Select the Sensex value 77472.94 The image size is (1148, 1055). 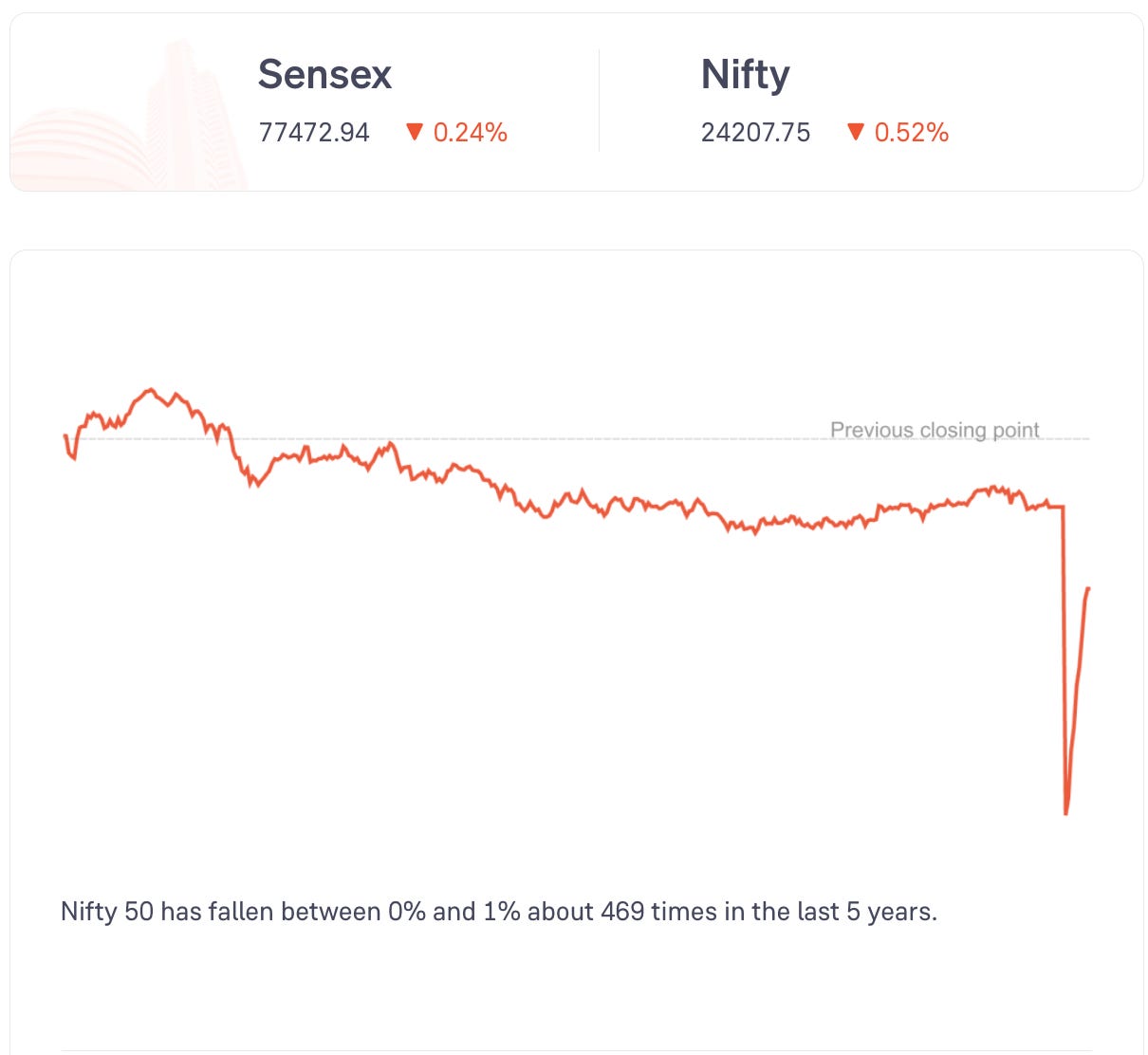(314, 132)
